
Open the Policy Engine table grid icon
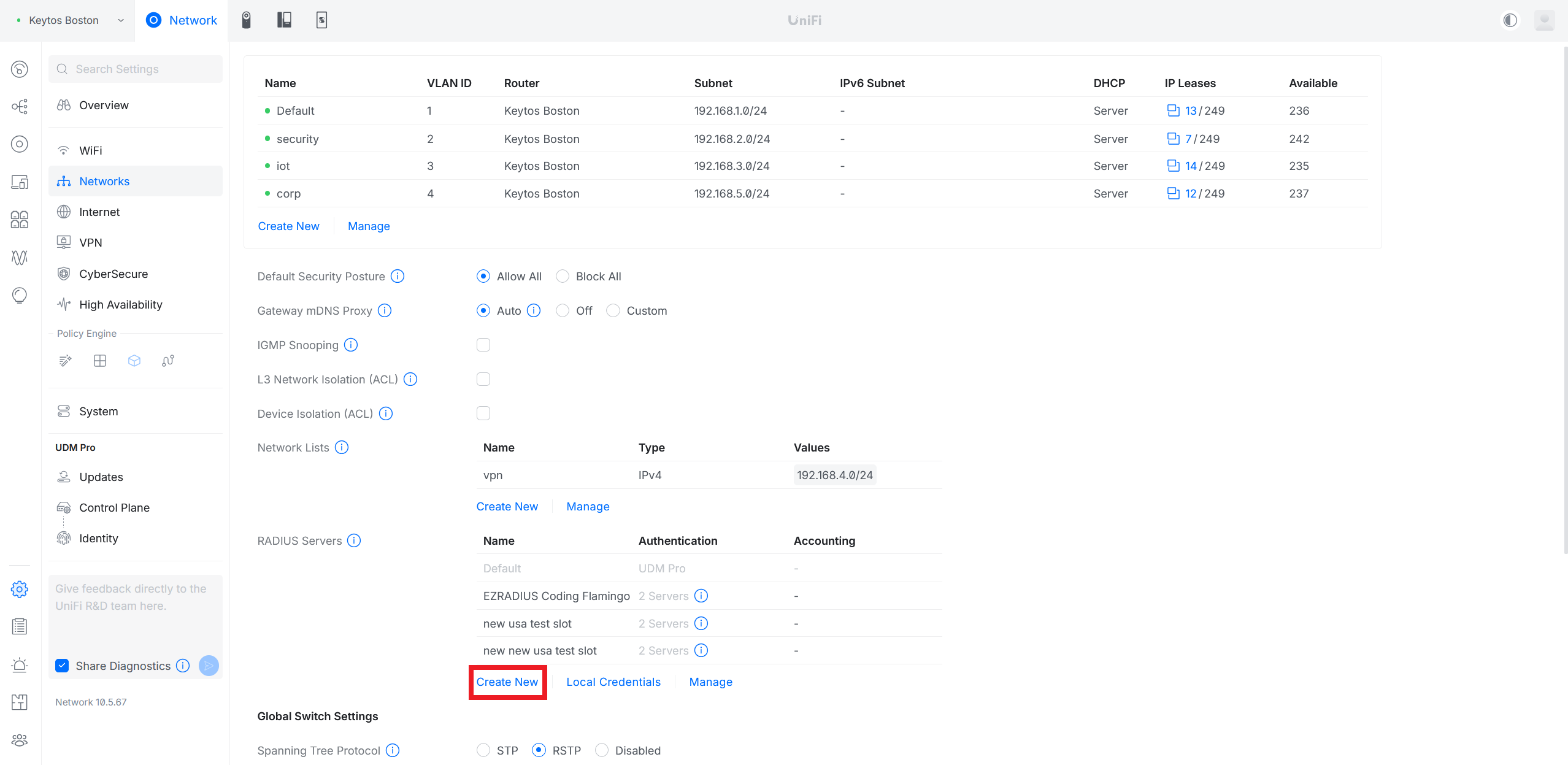pos(100,361)
